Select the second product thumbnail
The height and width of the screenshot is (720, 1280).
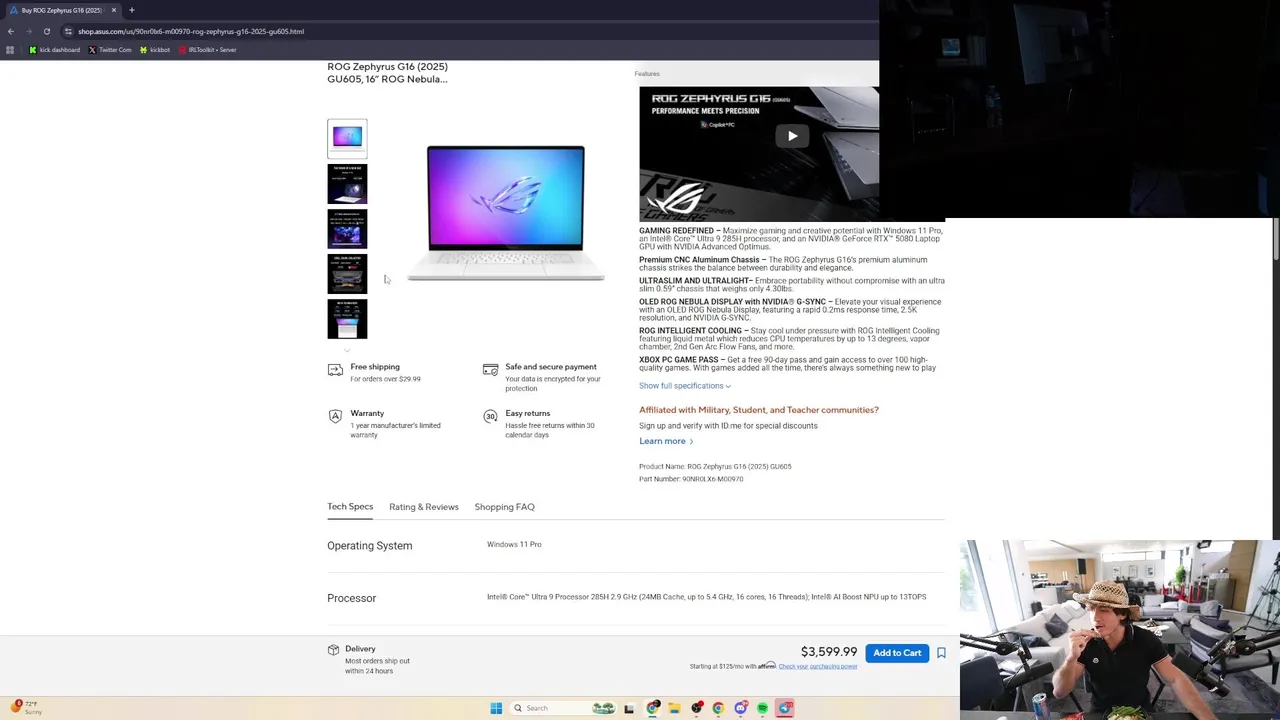tap(347, 184)
